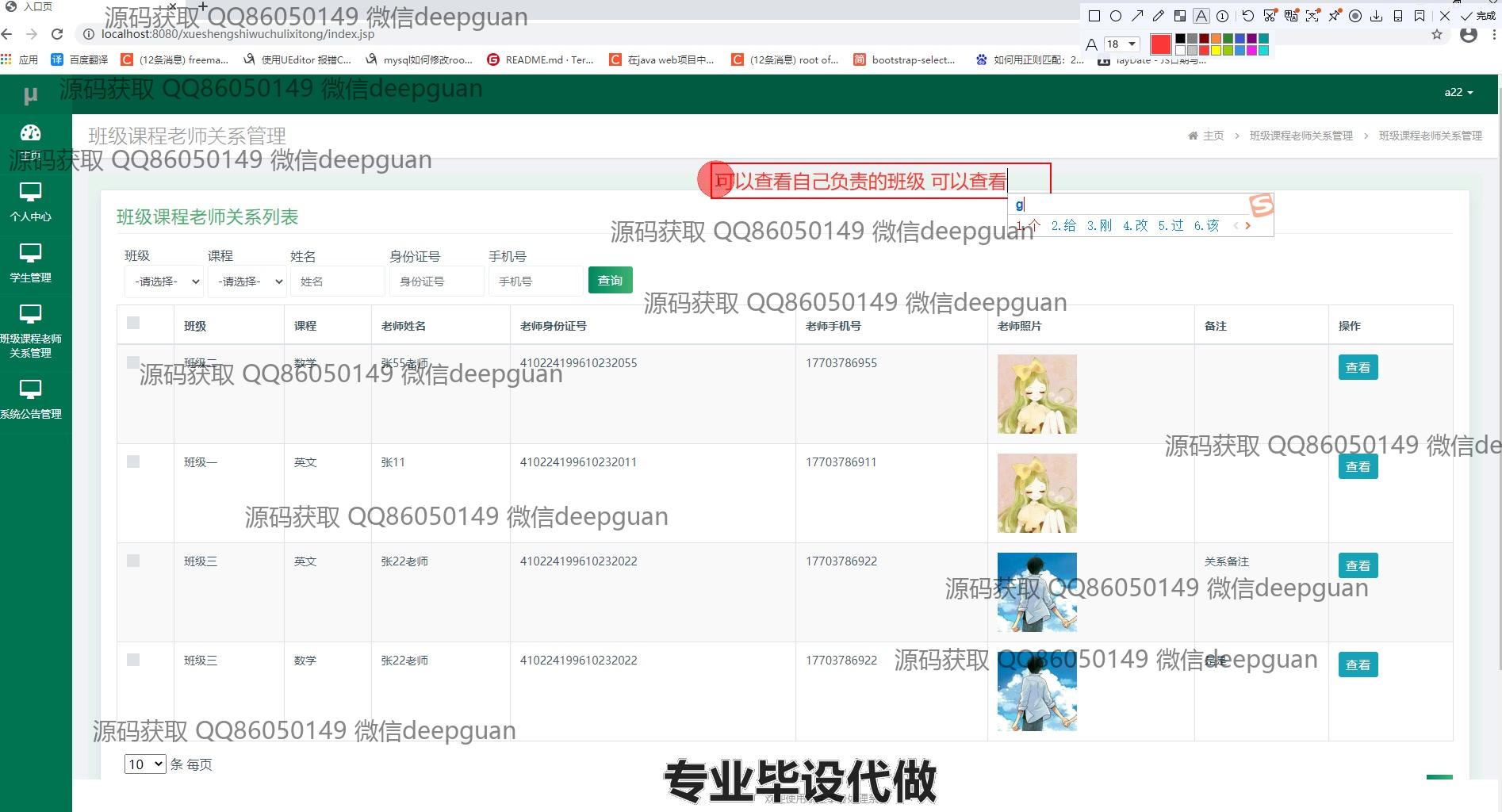Tick the checkbox for 张11 row
Image resolution: width=1502 pixels, height=812 pixels.
(133, 462)
